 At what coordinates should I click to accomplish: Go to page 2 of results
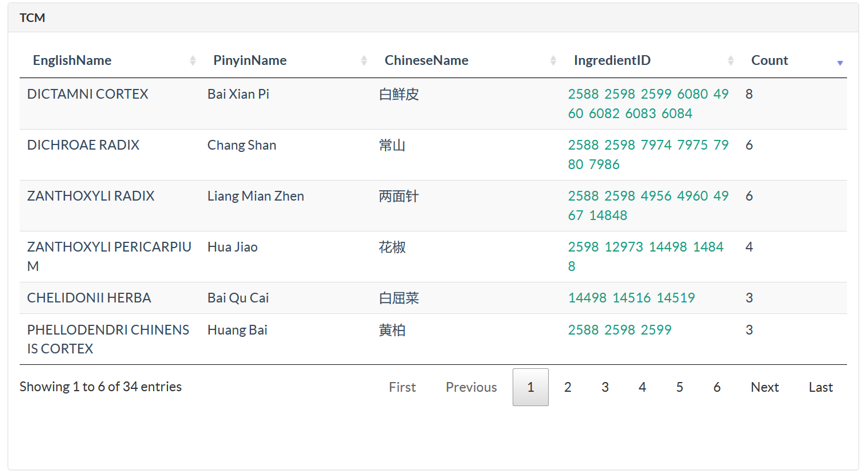point(568,387)
